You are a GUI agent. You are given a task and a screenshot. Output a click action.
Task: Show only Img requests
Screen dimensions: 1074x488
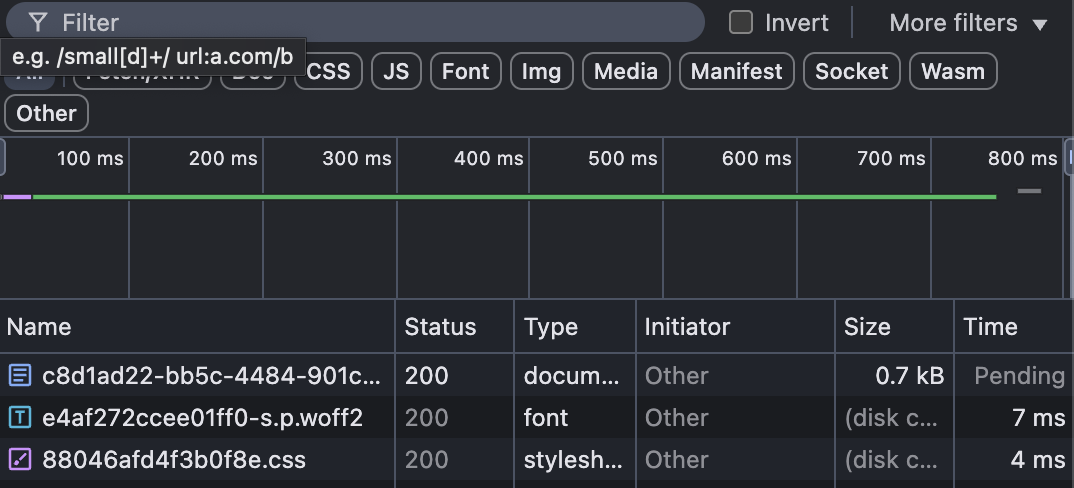pos(541,71)
